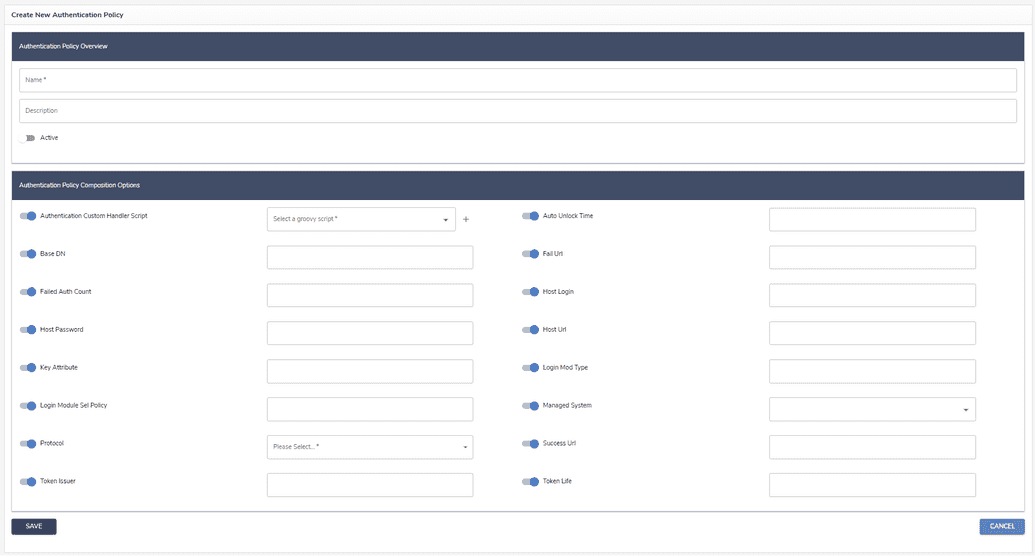The height and width of the screenshot is (557, 1035).
Task: Open the Protocol Please Select dropdown
Action: pyautogui.click(x=370, y=447)
